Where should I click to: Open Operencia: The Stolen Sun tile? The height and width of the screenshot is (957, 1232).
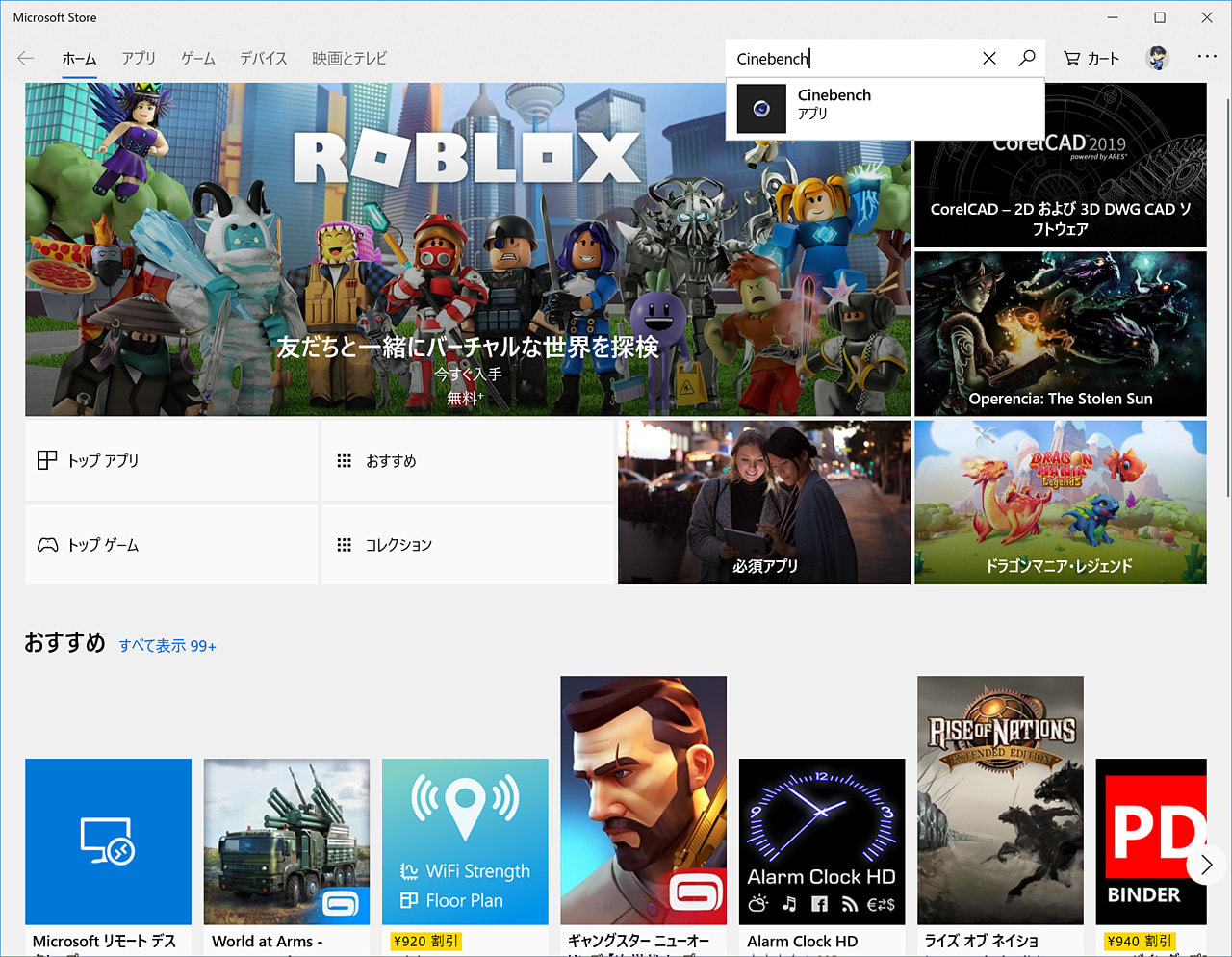point(1061,334)
